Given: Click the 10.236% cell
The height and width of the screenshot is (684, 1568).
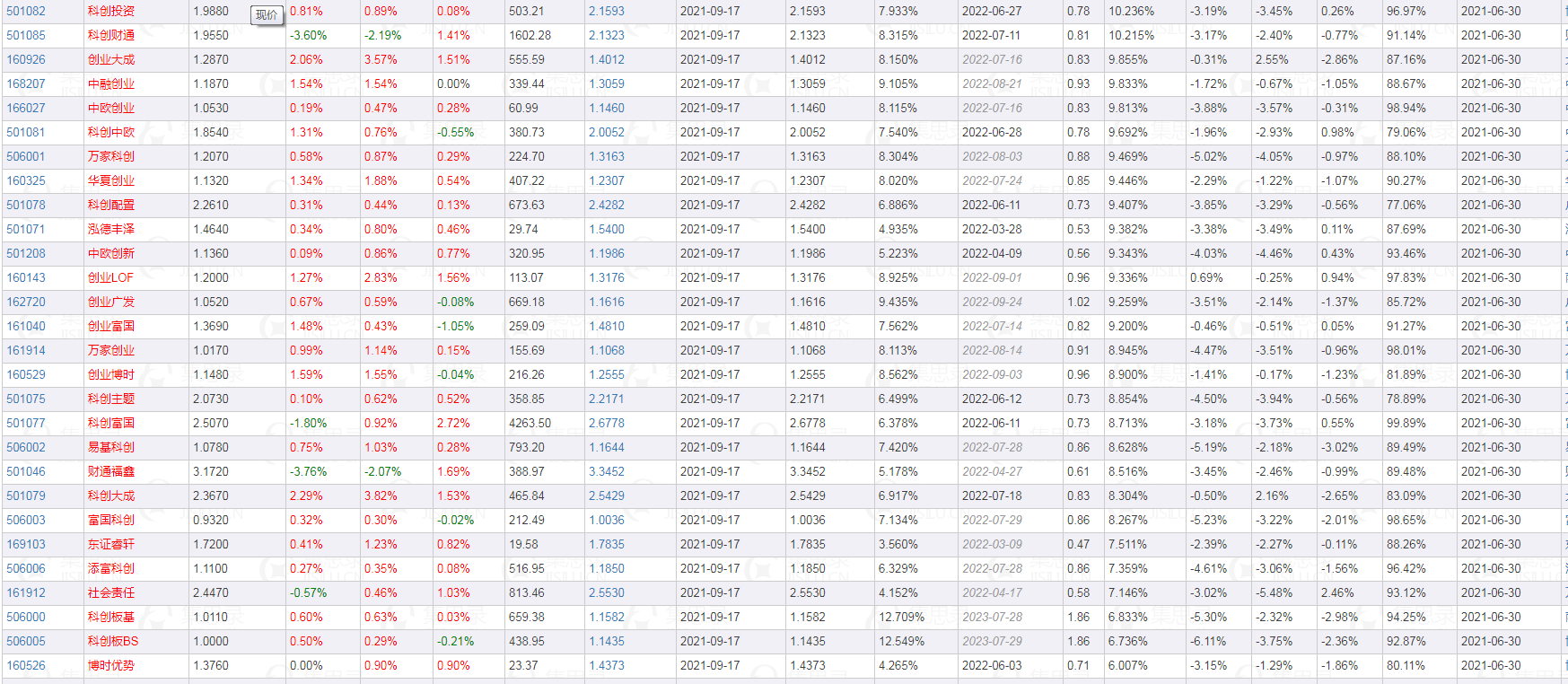Looking at the screenshot, I should [x=1131, y=11].
